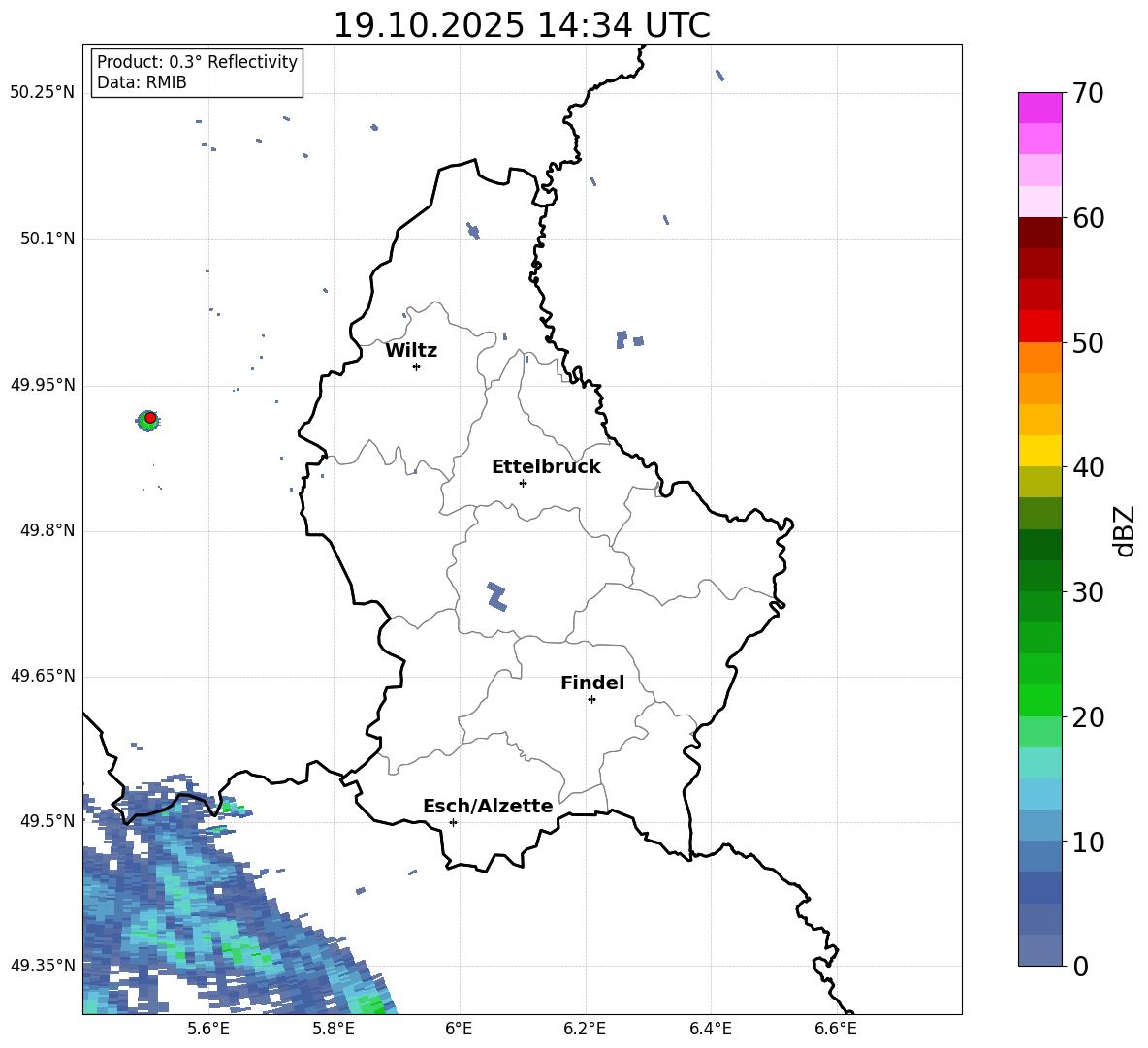The image size is (1148, 1048).
Task: Click the 49.95°N latitude label
Action: 43,385
